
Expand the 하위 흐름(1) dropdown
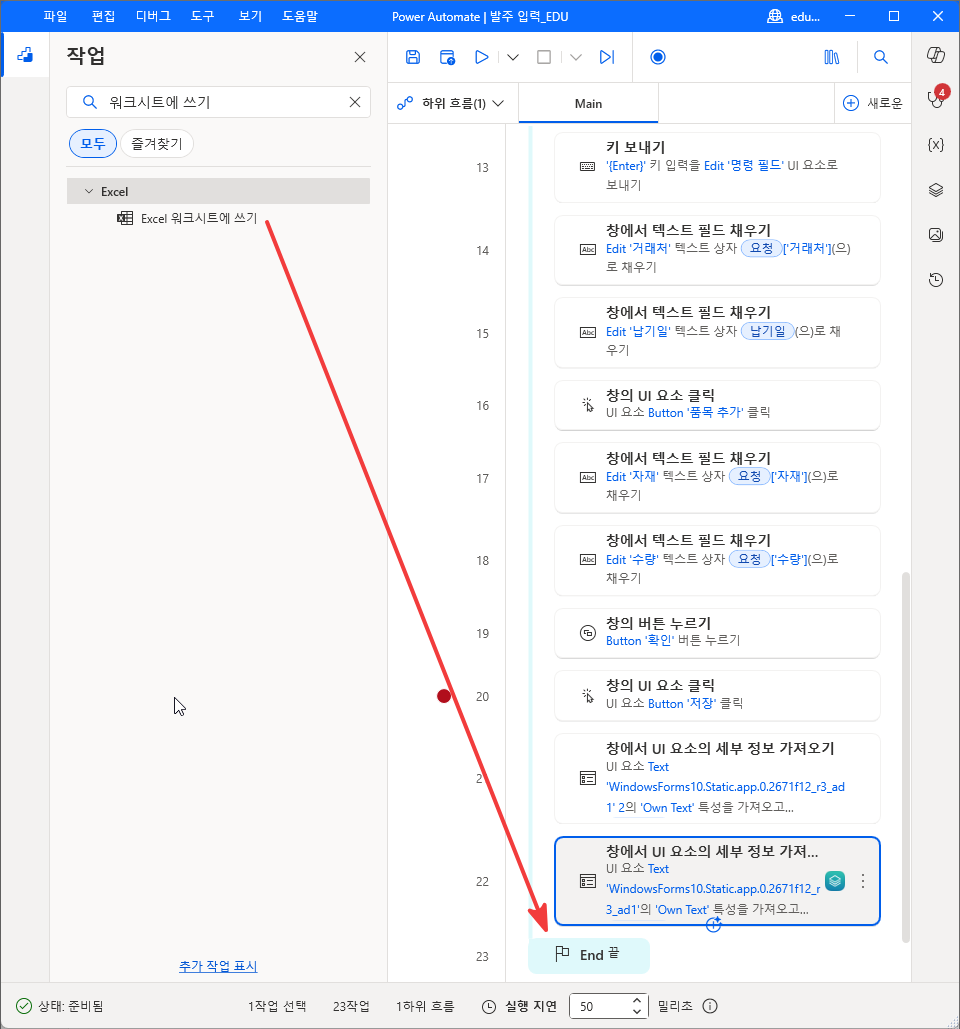(x=451, y=103)
